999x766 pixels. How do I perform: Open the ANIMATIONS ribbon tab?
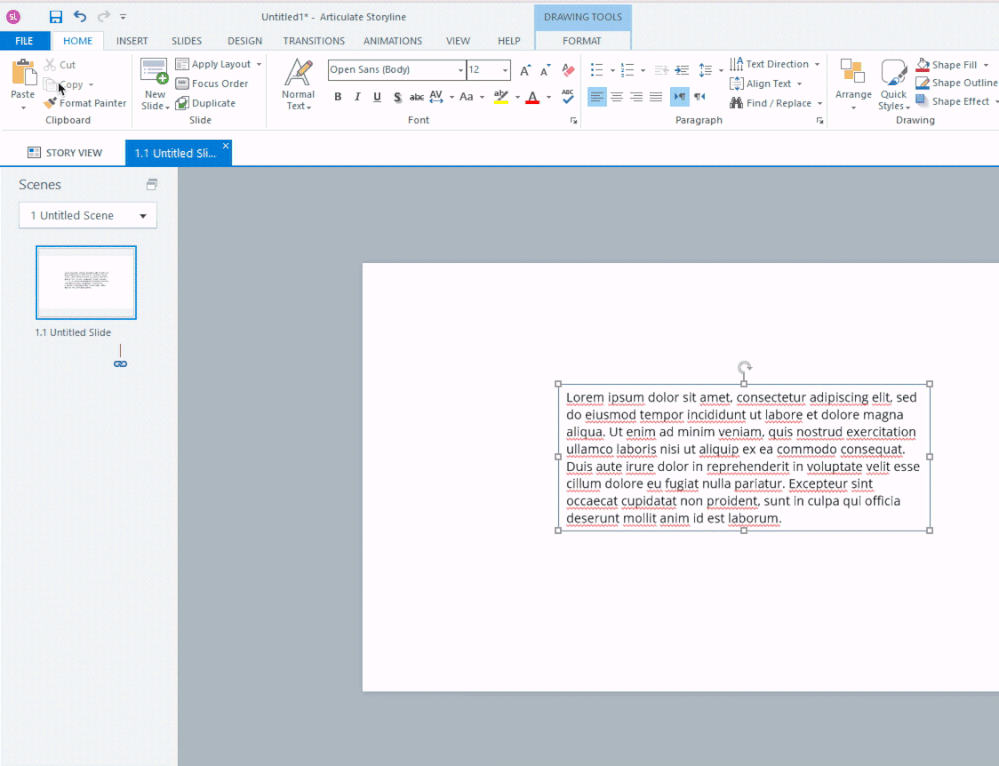coord(394,41)
